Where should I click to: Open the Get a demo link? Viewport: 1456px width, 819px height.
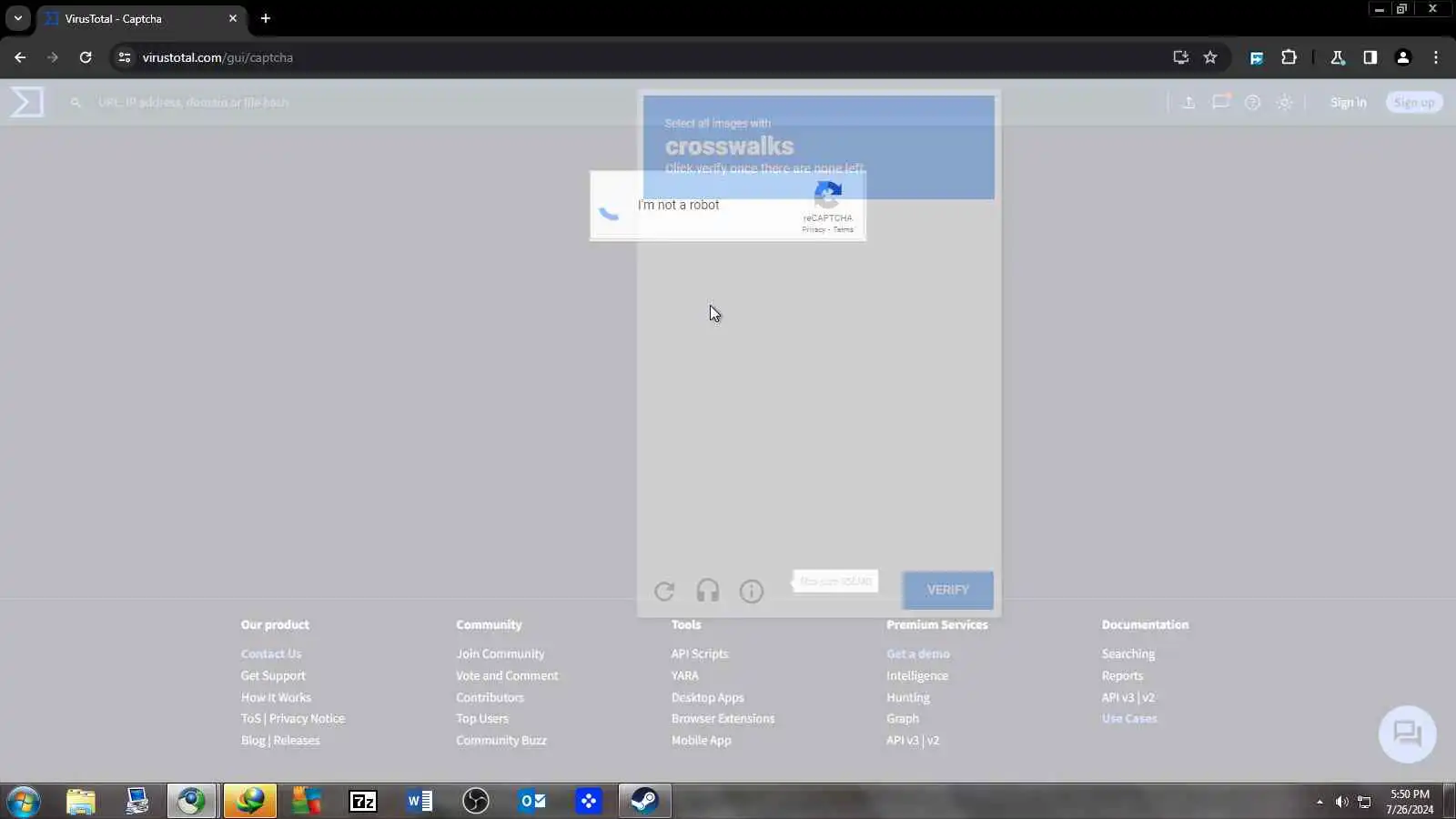click(x=918, y=653)
